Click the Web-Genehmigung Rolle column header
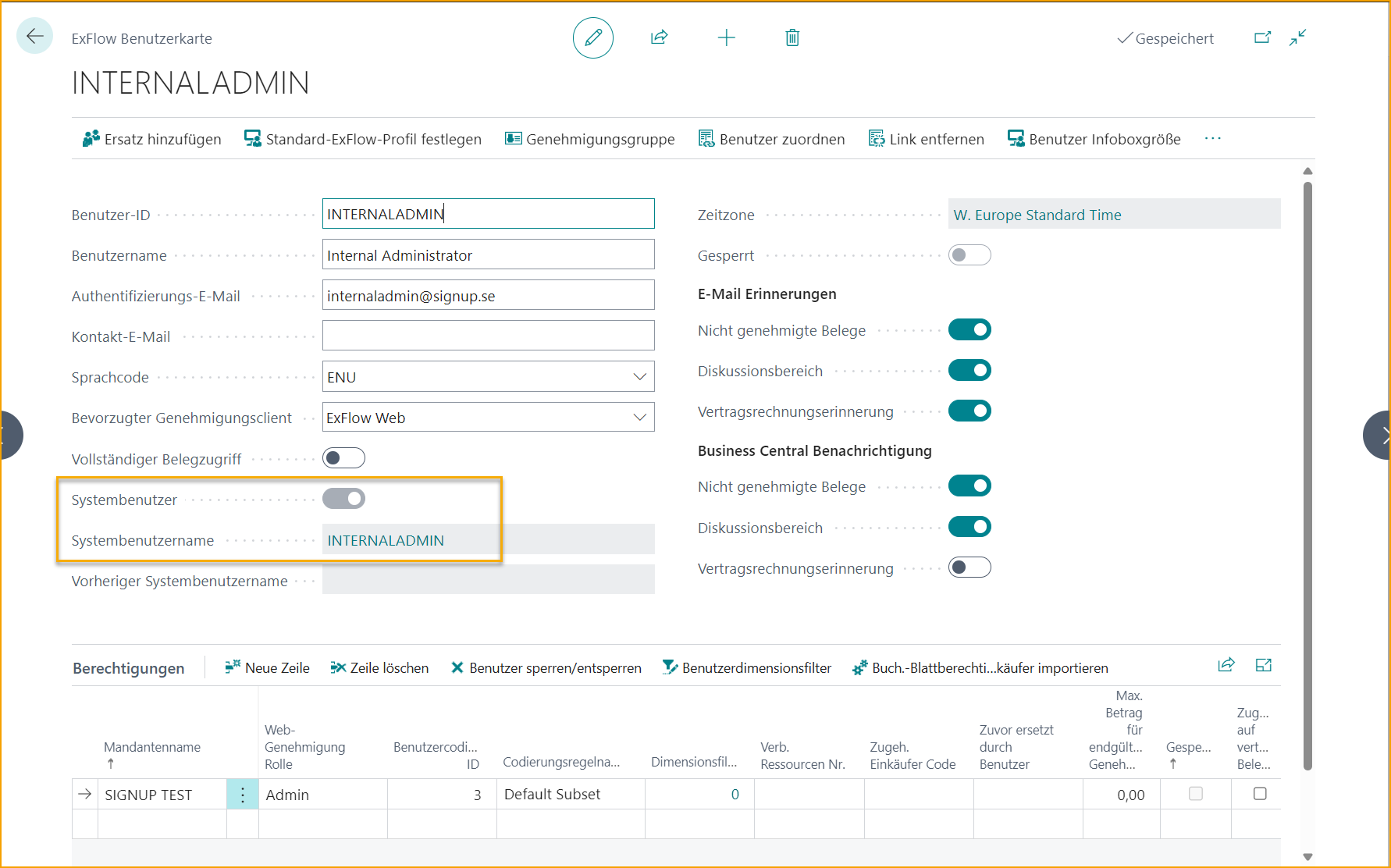This screenshot has width=1391, height=868. click(x=304, y=747)
